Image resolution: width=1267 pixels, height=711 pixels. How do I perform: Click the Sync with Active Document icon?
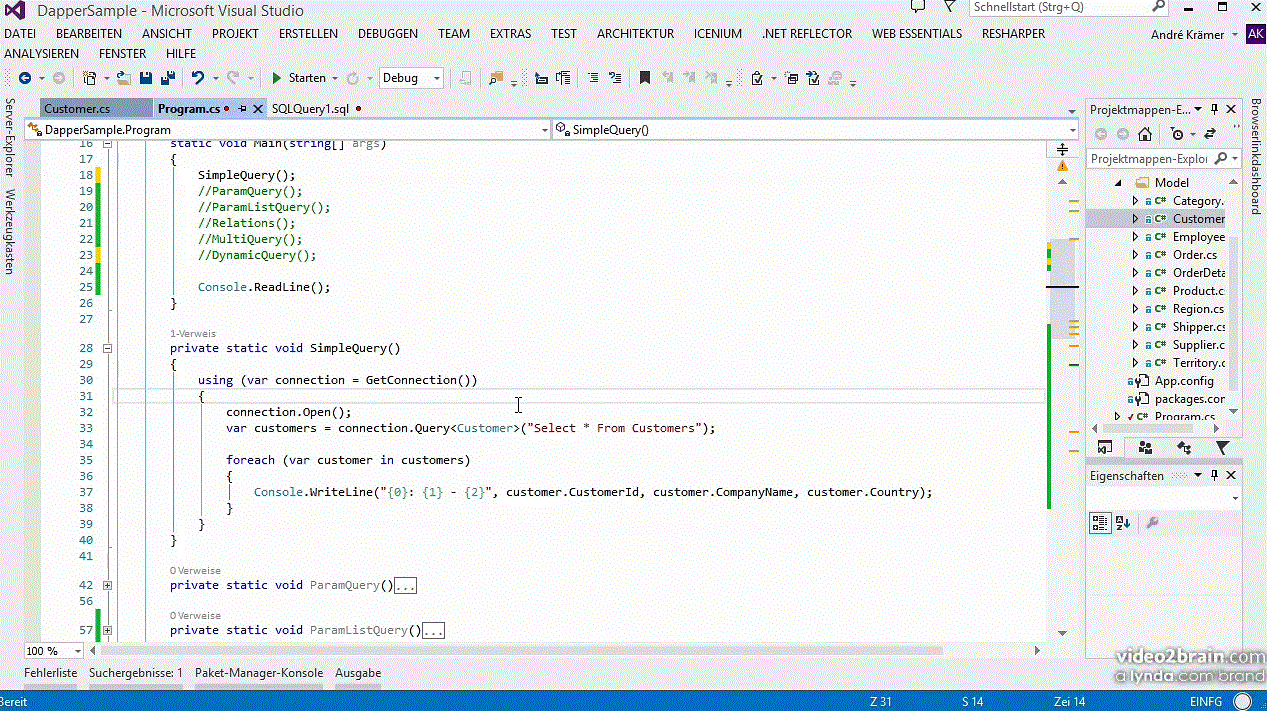tap(1210, 134)
